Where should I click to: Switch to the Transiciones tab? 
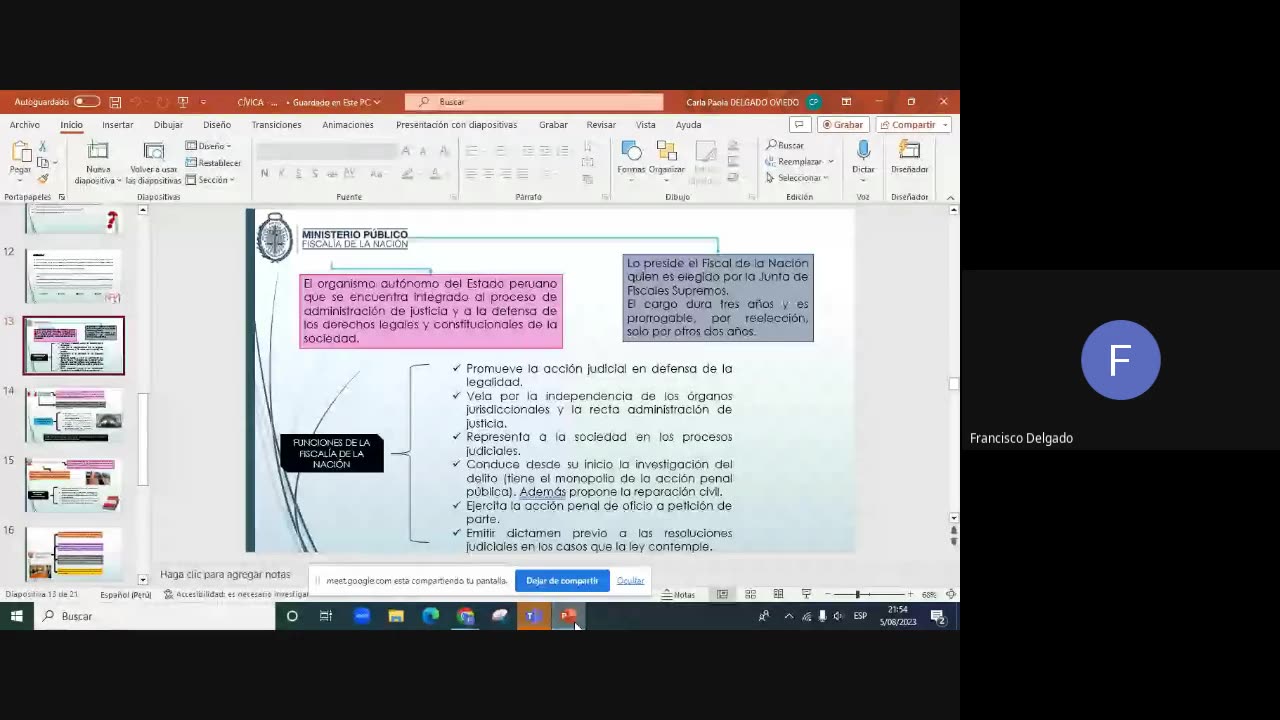[x=276, y=125]
